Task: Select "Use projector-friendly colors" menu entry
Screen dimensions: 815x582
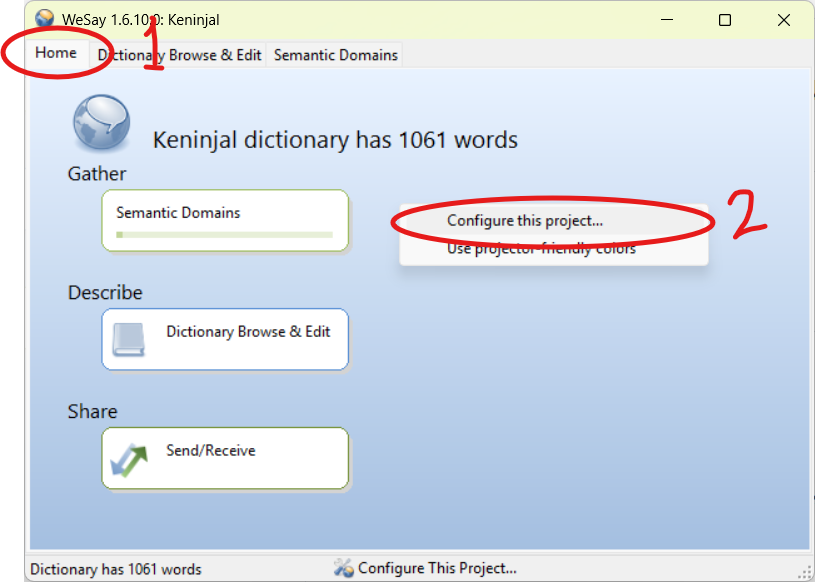Action: 541,248
